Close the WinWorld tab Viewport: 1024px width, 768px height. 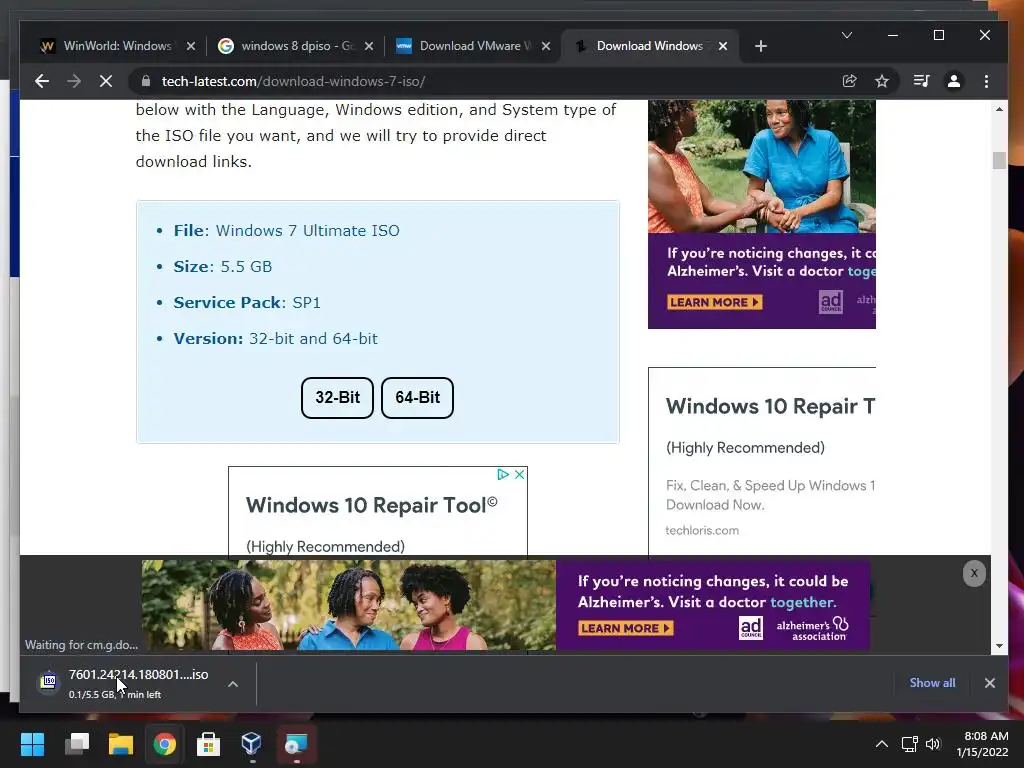(191, 46)
